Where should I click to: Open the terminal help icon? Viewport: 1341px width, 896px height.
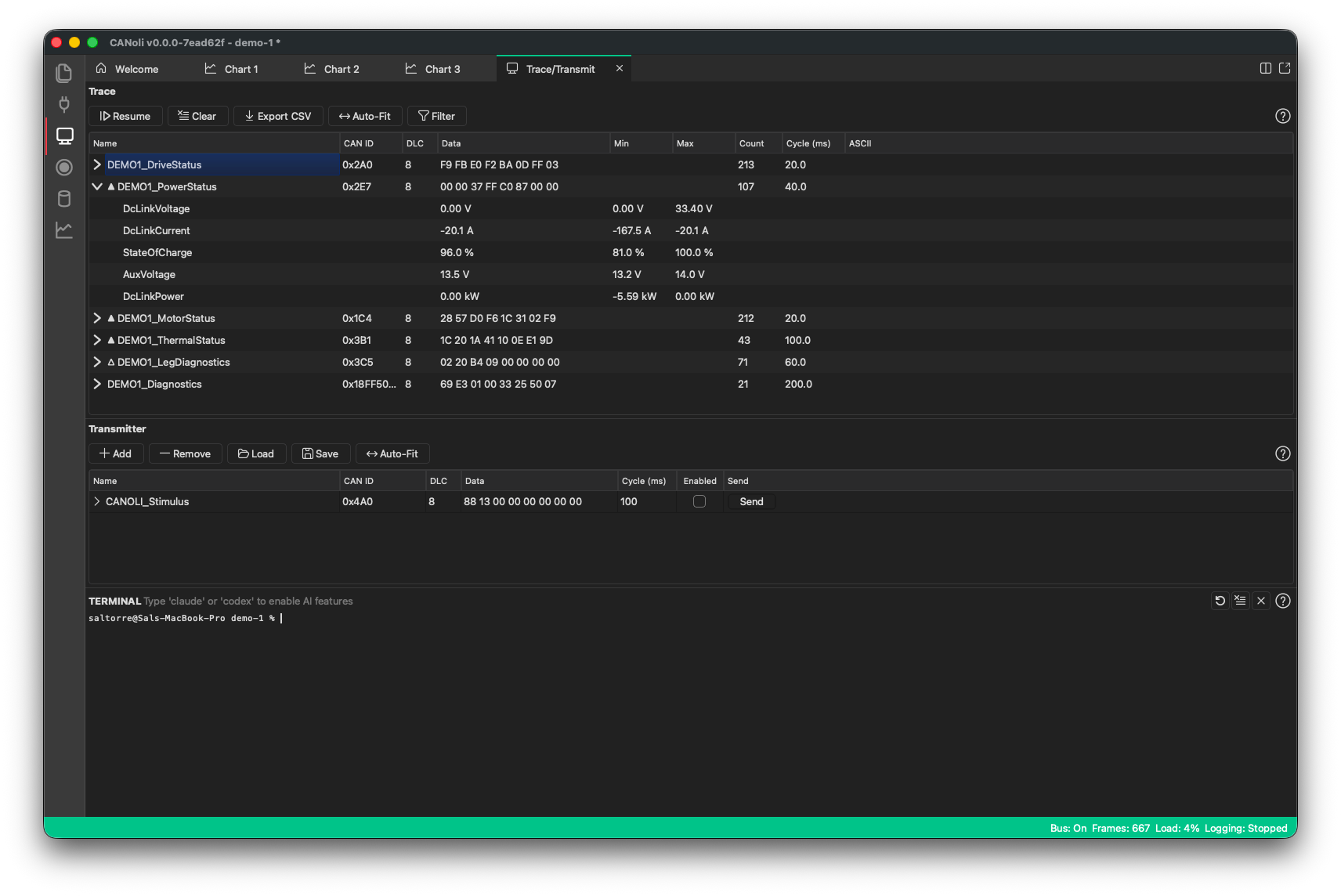(1282, 601)
